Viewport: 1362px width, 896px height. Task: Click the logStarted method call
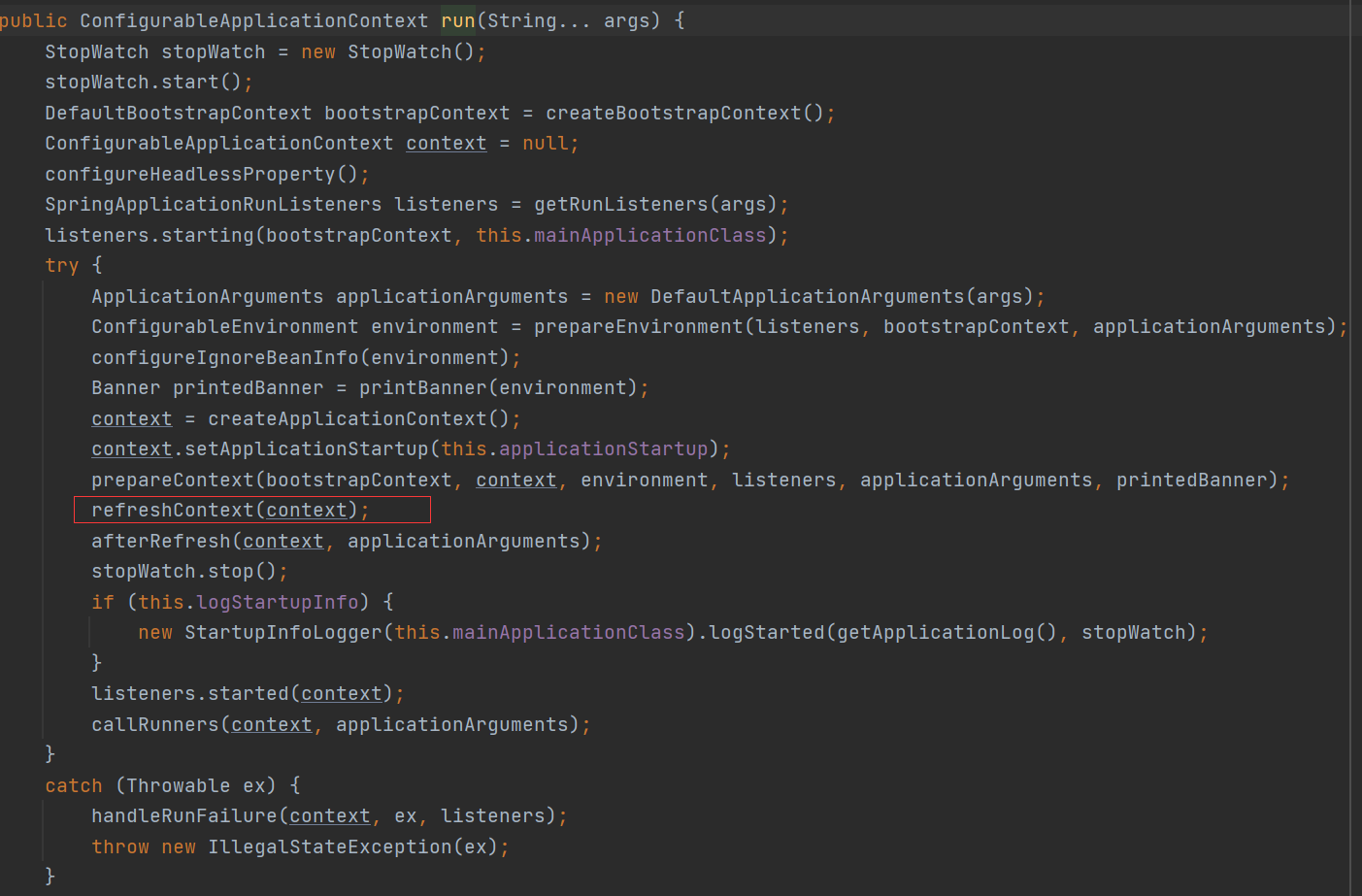[x=766, y=632]
